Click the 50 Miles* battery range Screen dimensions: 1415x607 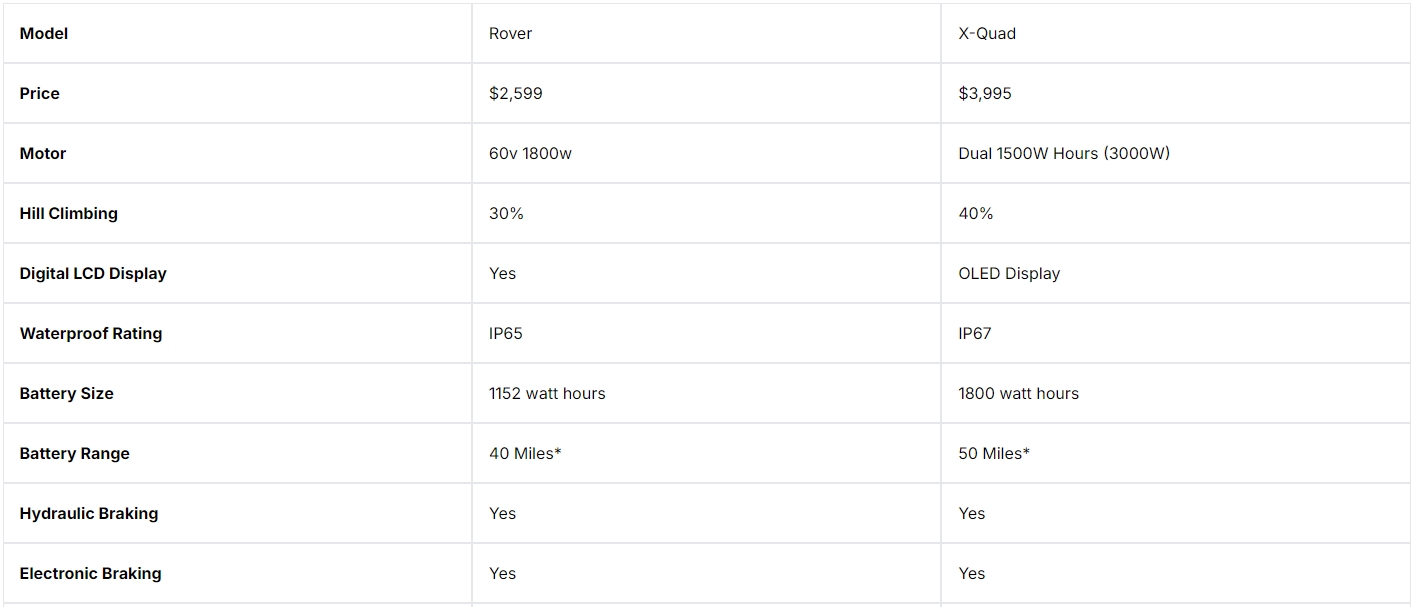(x=993, y=453)
